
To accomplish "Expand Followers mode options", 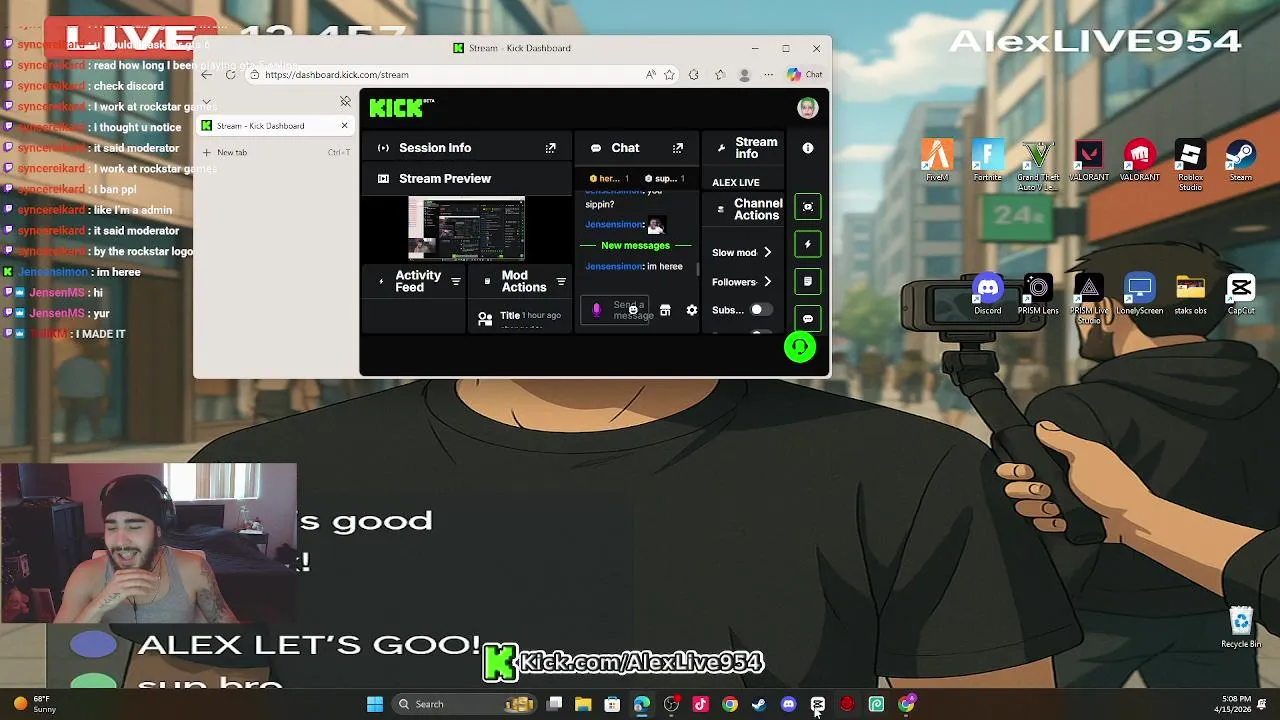I will click(x=767, y=282).
